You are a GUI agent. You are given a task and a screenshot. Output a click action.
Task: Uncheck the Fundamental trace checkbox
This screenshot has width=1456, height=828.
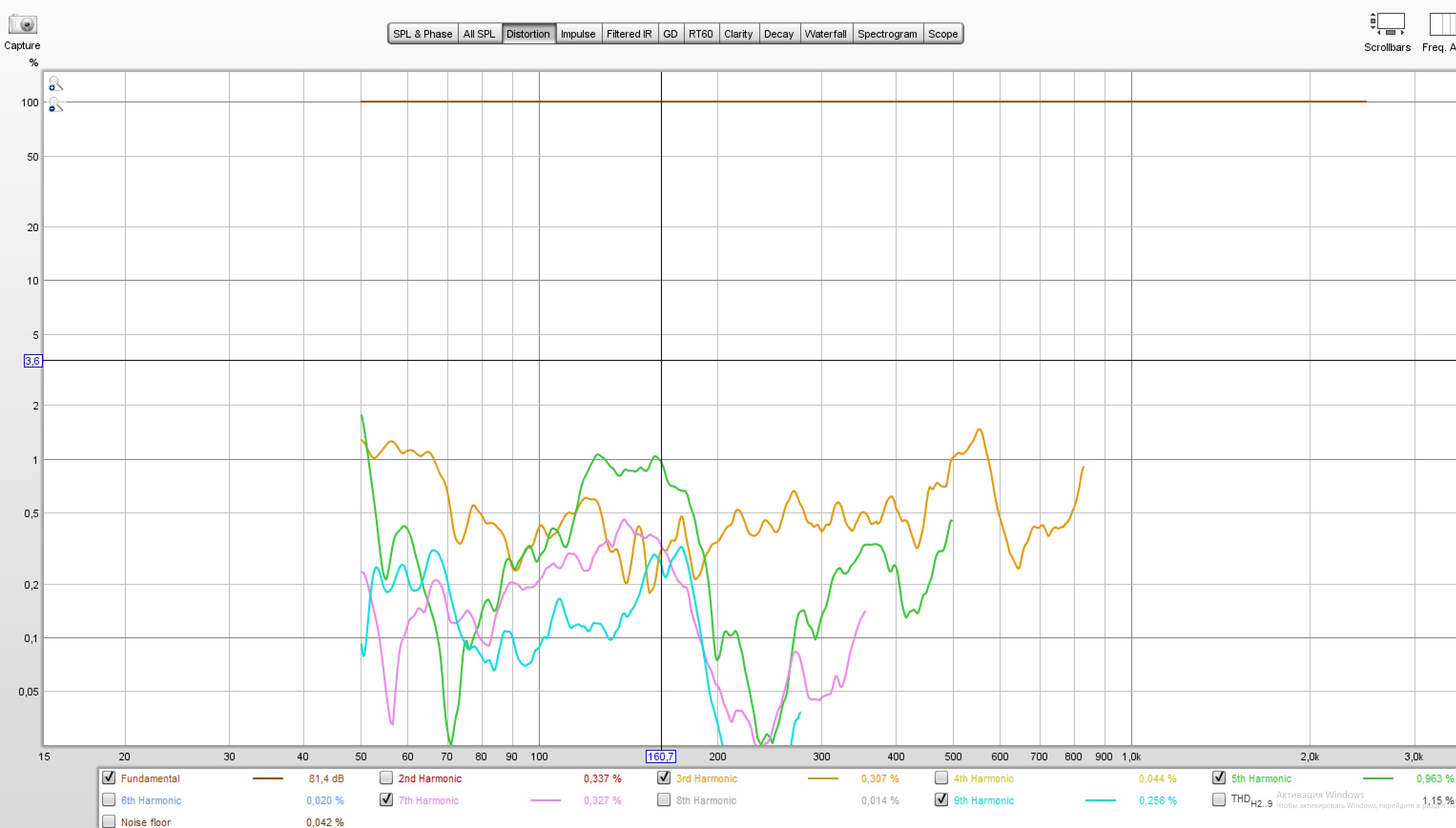tap(109, 778)
